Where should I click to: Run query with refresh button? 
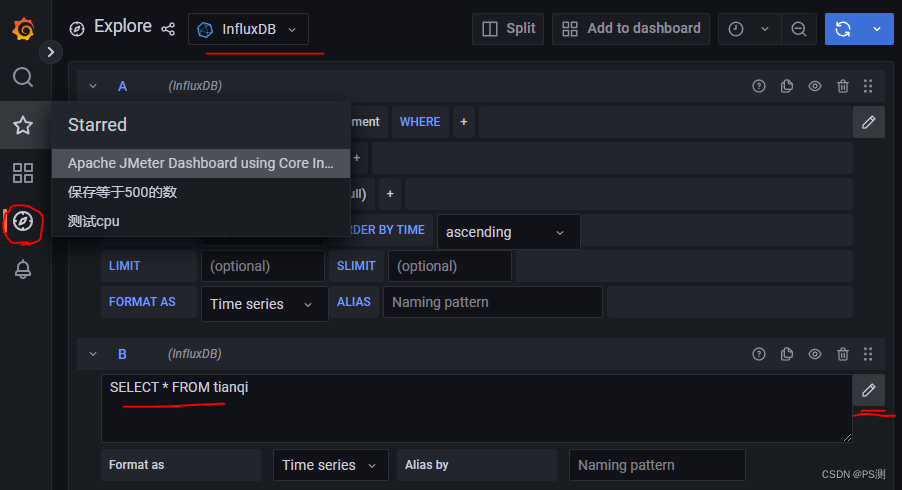click(x=843, y=29)
